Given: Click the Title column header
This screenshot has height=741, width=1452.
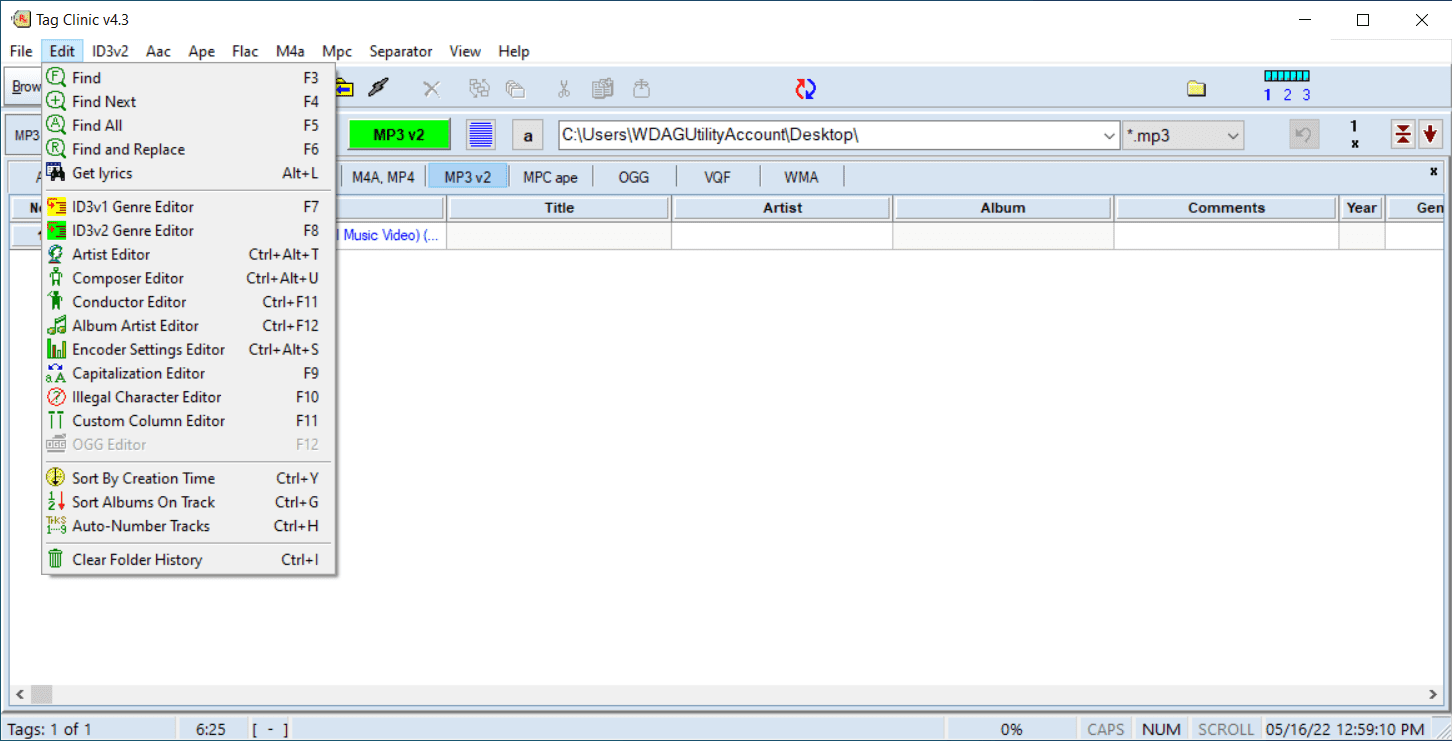Looking at the screenshot, I should pos(559,208).
